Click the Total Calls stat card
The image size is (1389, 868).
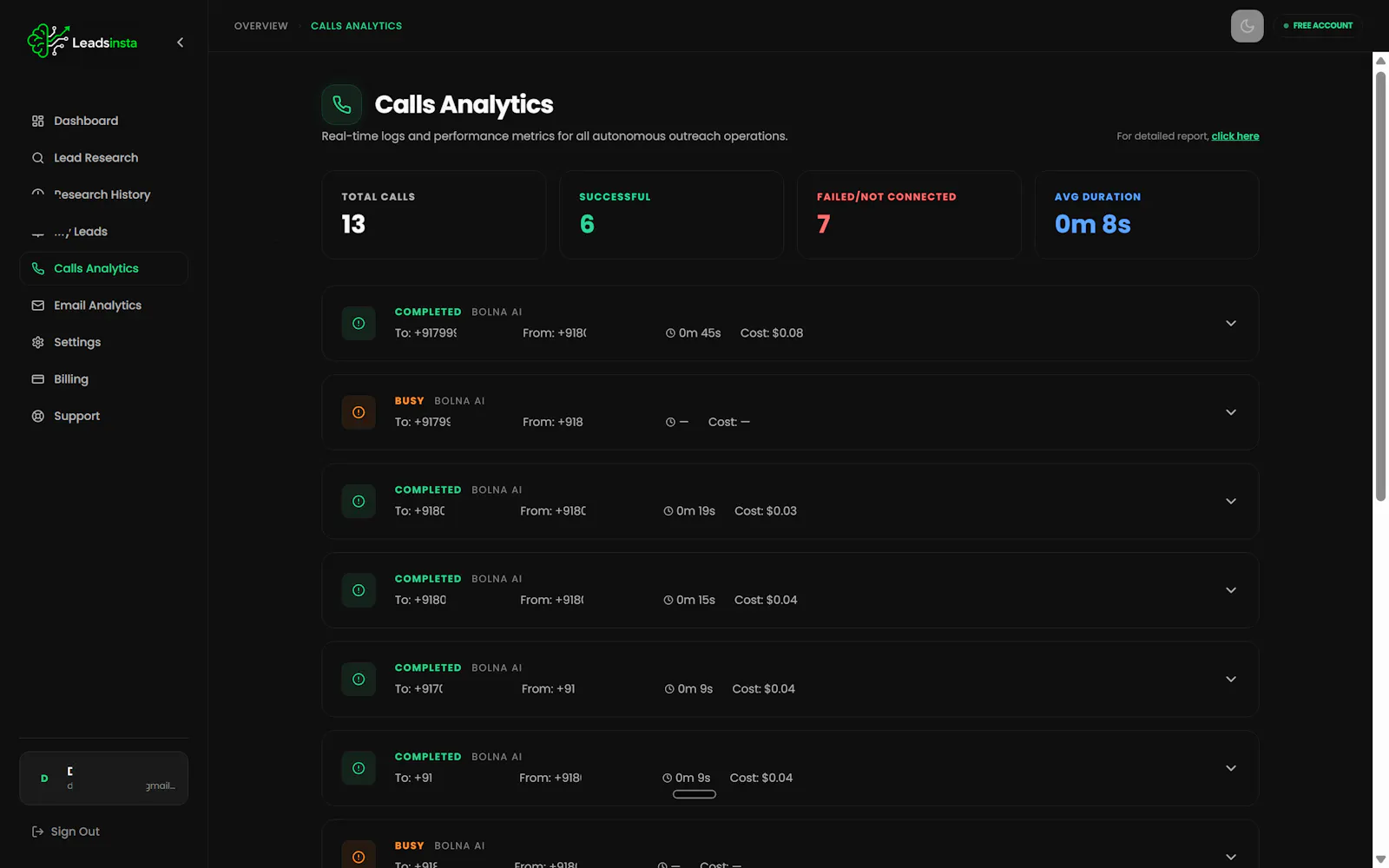(x=434, y=214)
